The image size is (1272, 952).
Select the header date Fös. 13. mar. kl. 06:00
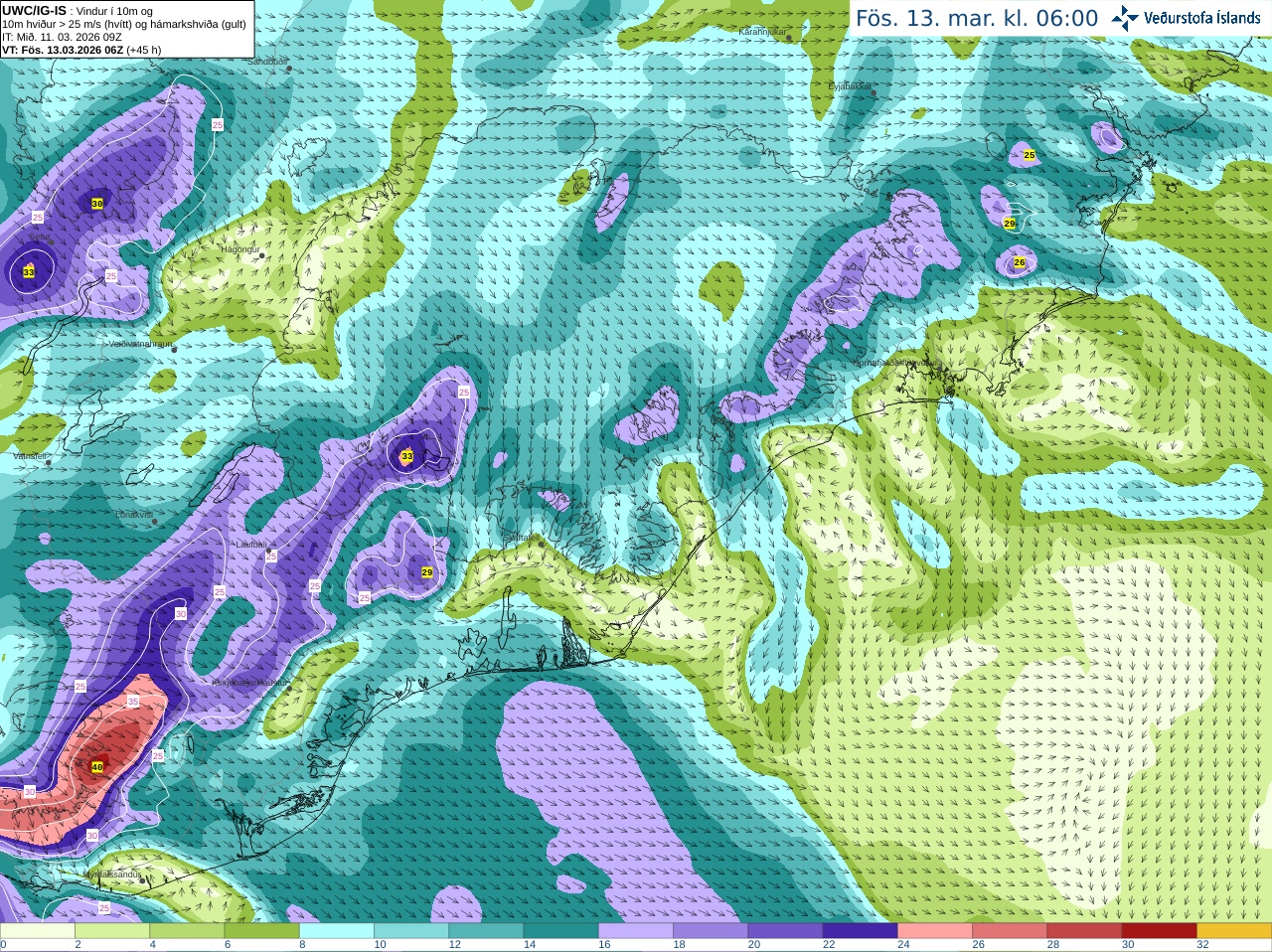[x=977, y=19]
